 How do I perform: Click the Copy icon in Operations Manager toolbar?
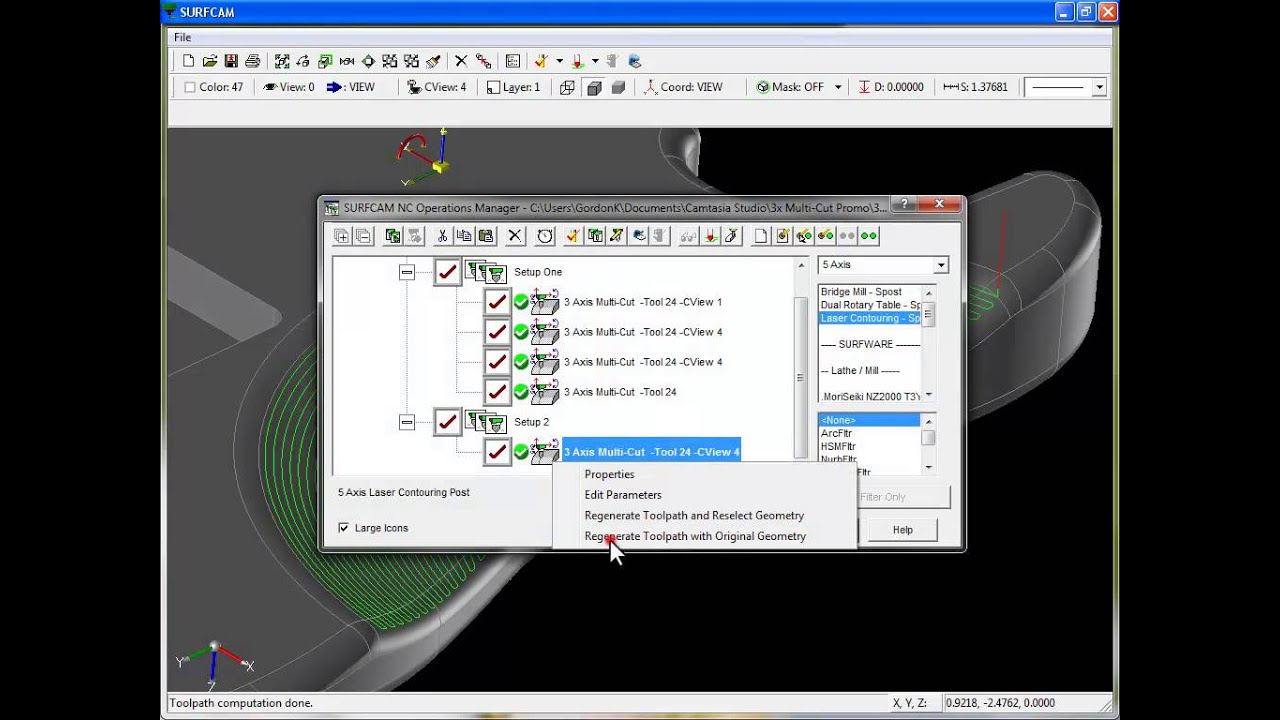(x=464, y=236)
